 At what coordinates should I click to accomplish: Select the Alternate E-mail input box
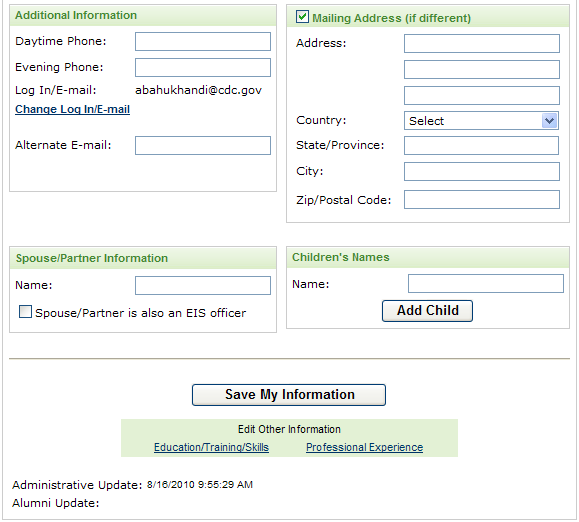[x=203, y=145]
